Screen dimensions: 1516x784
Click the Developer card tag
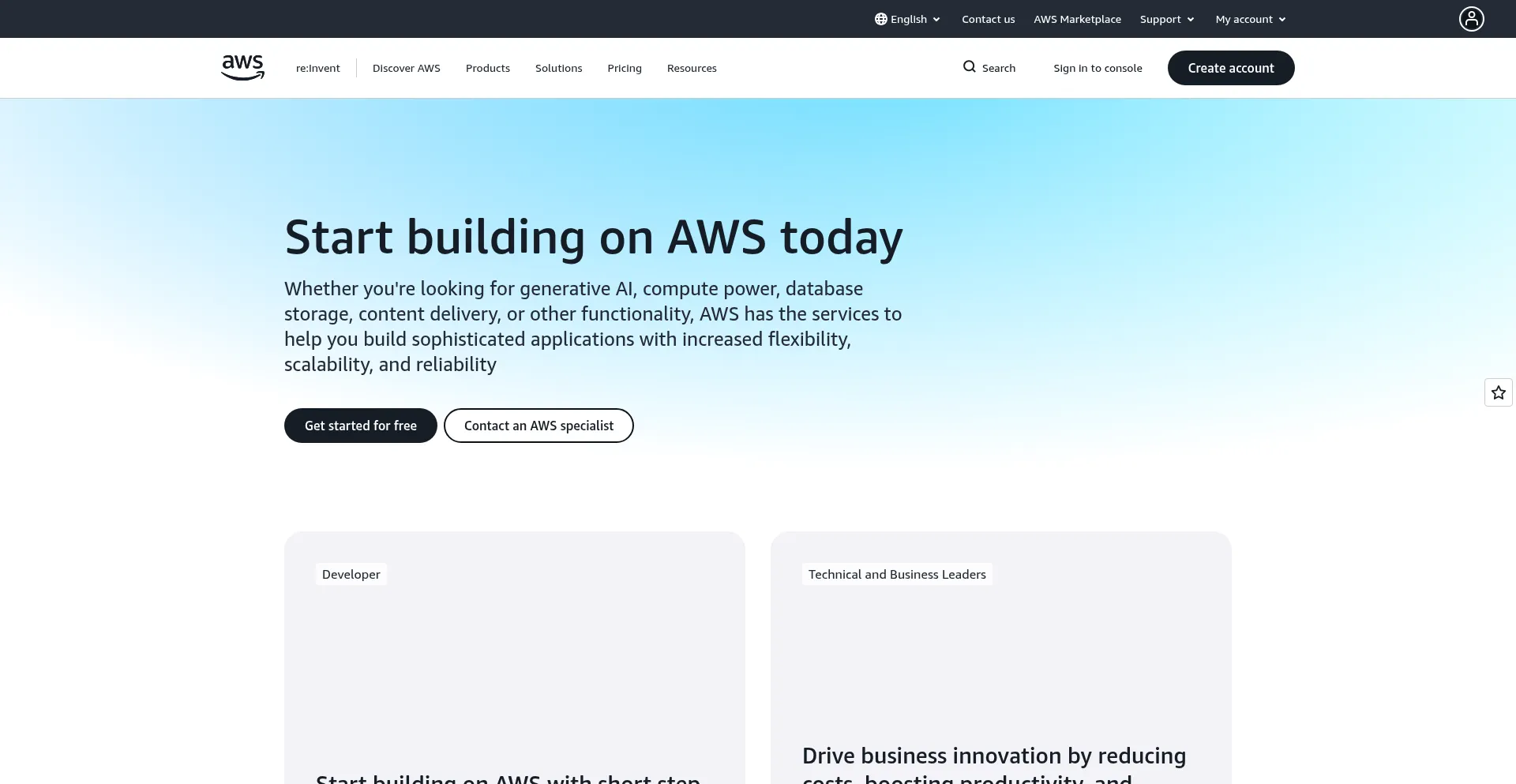point(351,574)
